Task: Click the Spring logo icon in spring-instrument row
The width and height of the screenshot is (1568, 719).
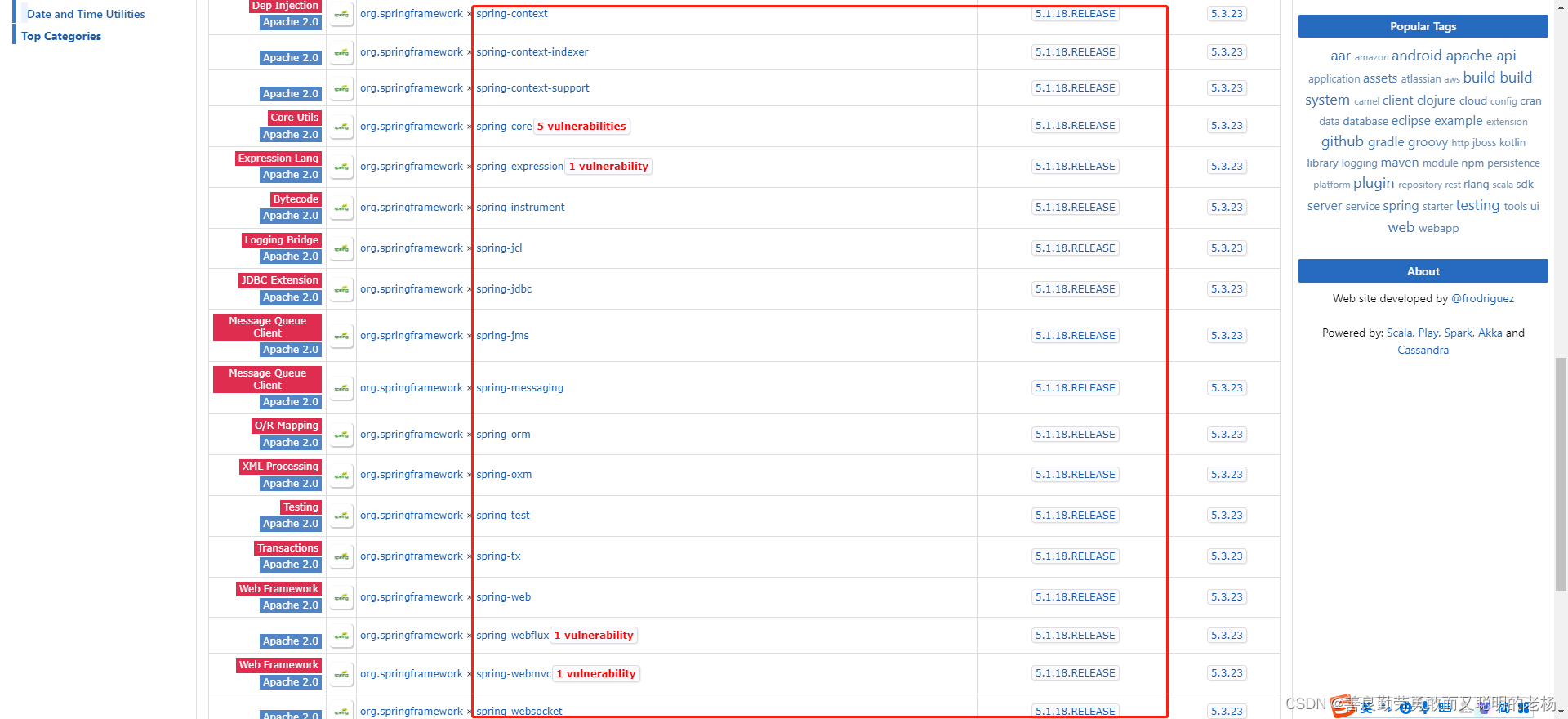Action: [341, 208]
